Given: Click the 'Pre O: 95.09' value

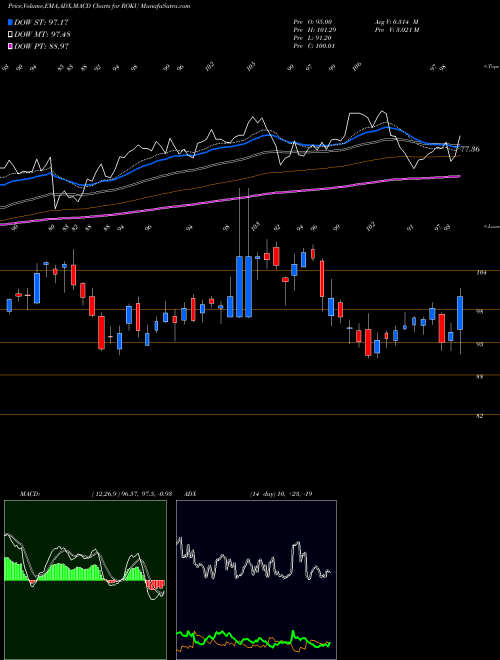Looking at the screenshot, I should point(314,22).
